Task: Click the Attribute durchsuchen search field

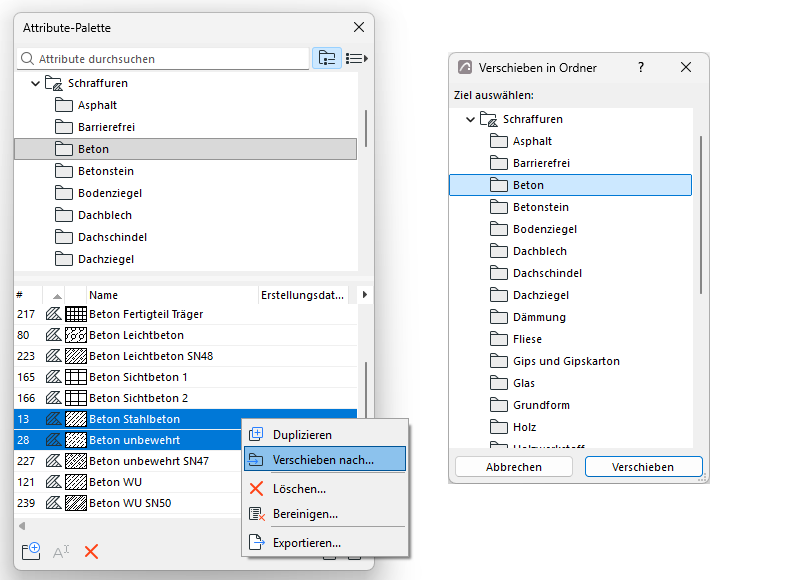Action: tap(163, 59)
